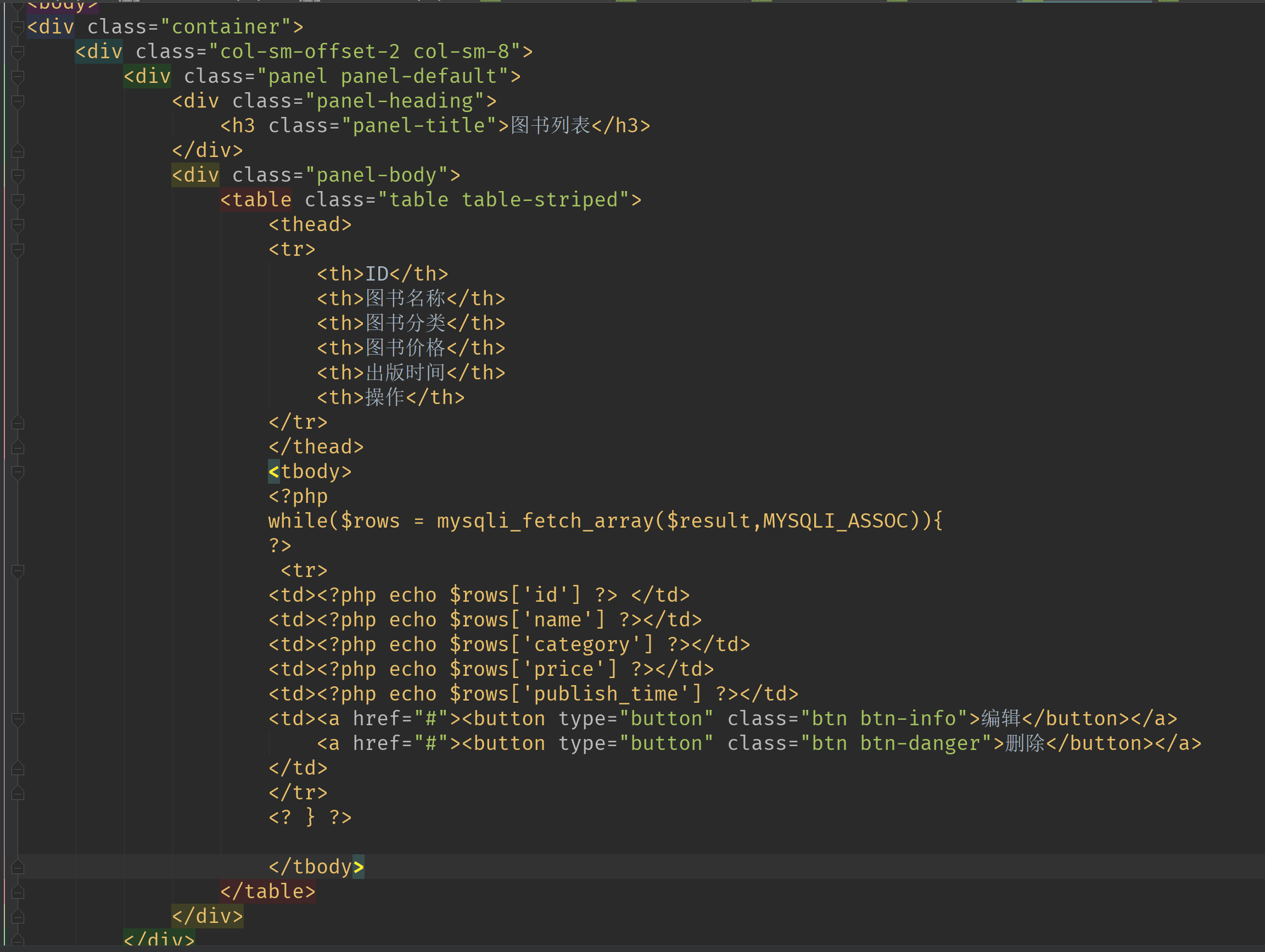This screenshot has height=952, width=1265.
Task: Click the $result variable
Action: [x=709, y=521]
